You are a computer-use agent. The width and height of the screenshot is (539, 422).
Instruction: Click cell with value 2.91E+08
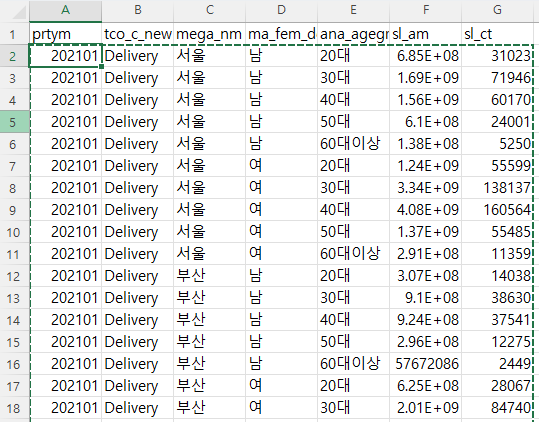pos(426,254)
